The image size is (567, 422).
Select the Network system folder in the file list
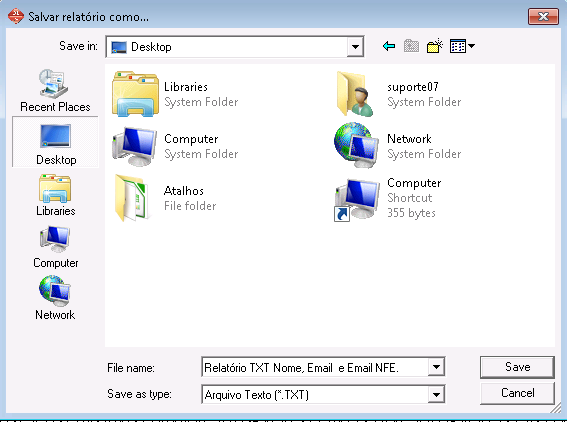398,146
